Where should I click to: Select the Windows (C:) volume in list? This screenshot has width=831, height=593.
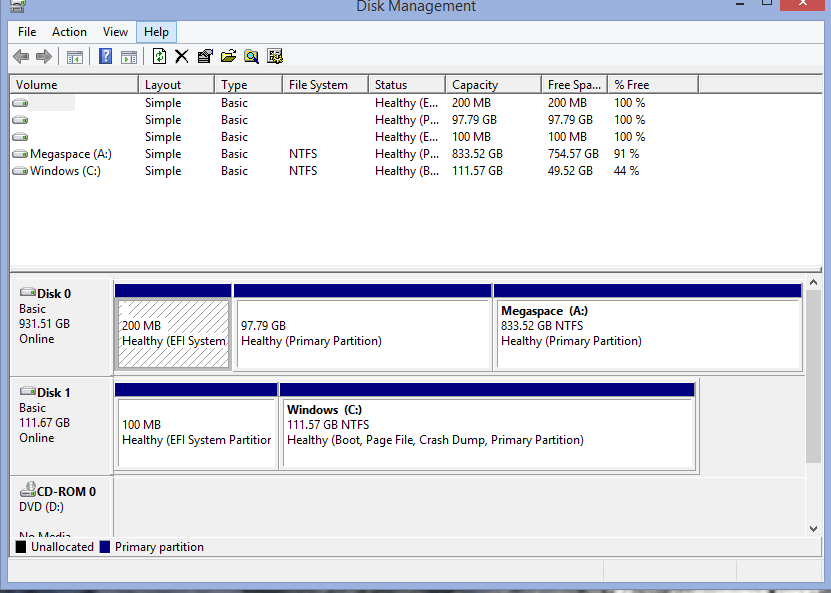65,171
